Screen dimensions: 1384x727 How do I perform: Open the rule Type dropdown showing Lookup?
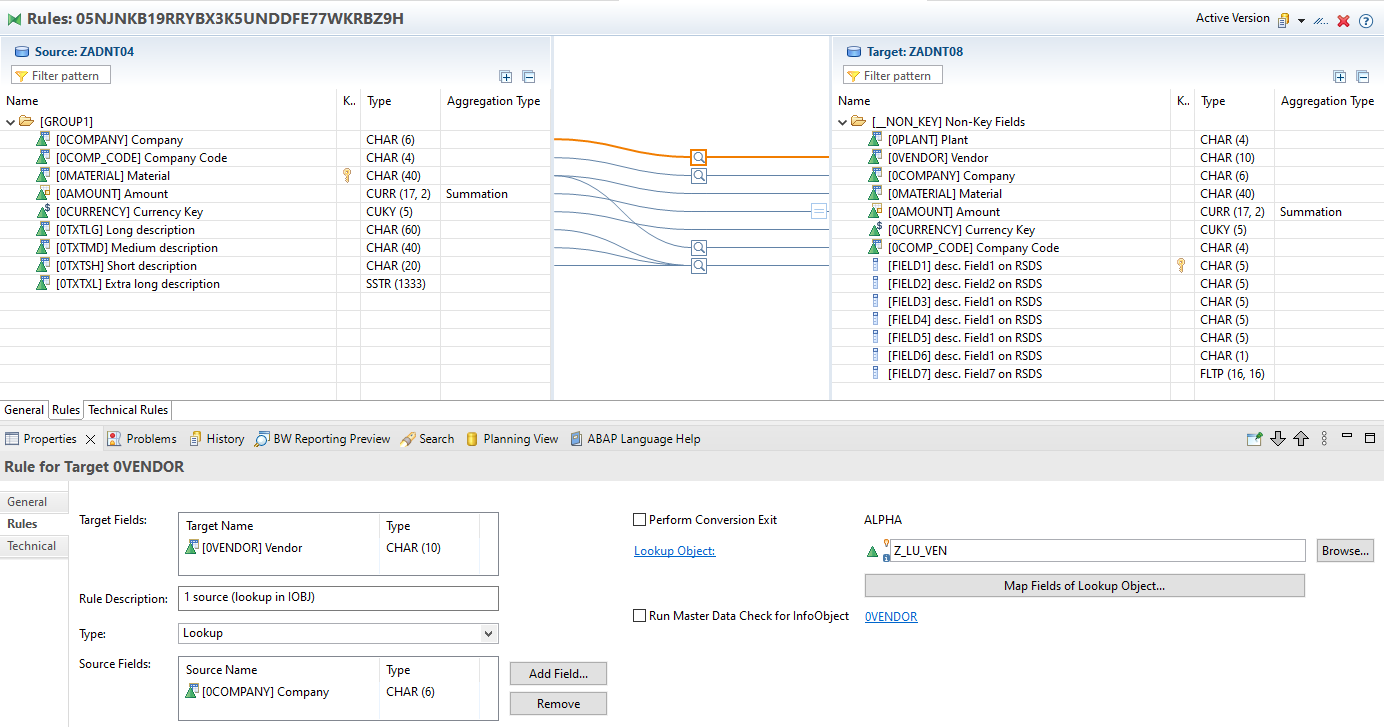click(488, 633)
